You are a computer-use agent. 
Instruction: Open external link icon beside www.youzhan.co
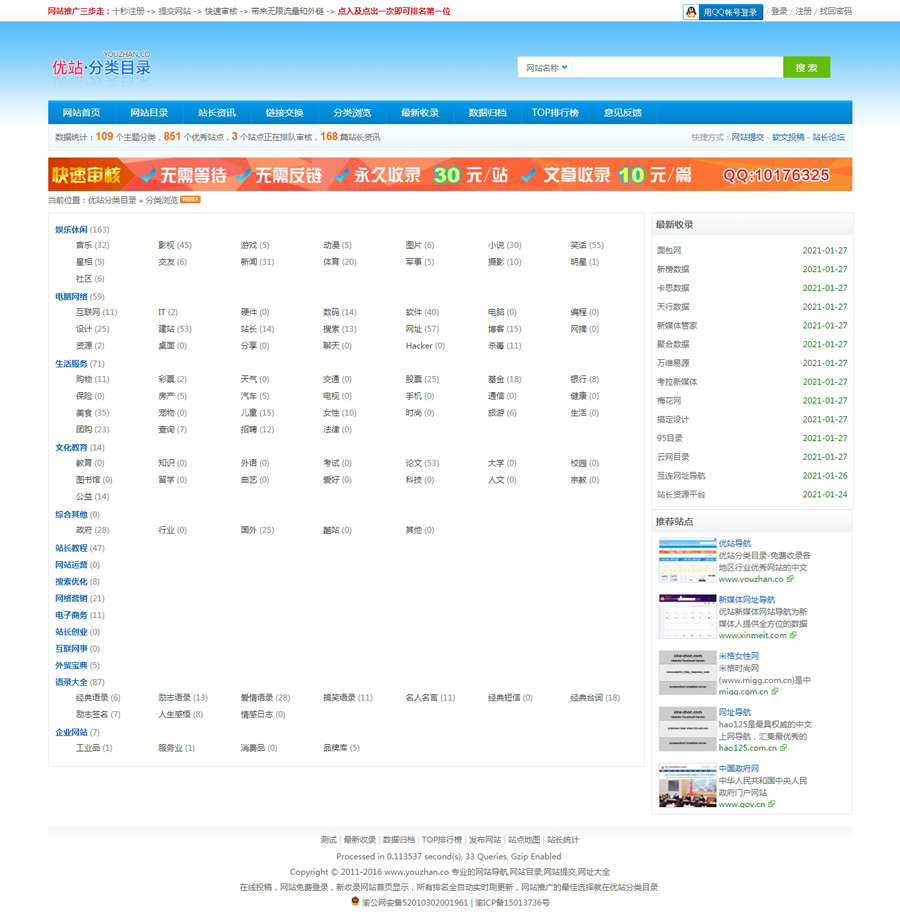click(790, 579)
